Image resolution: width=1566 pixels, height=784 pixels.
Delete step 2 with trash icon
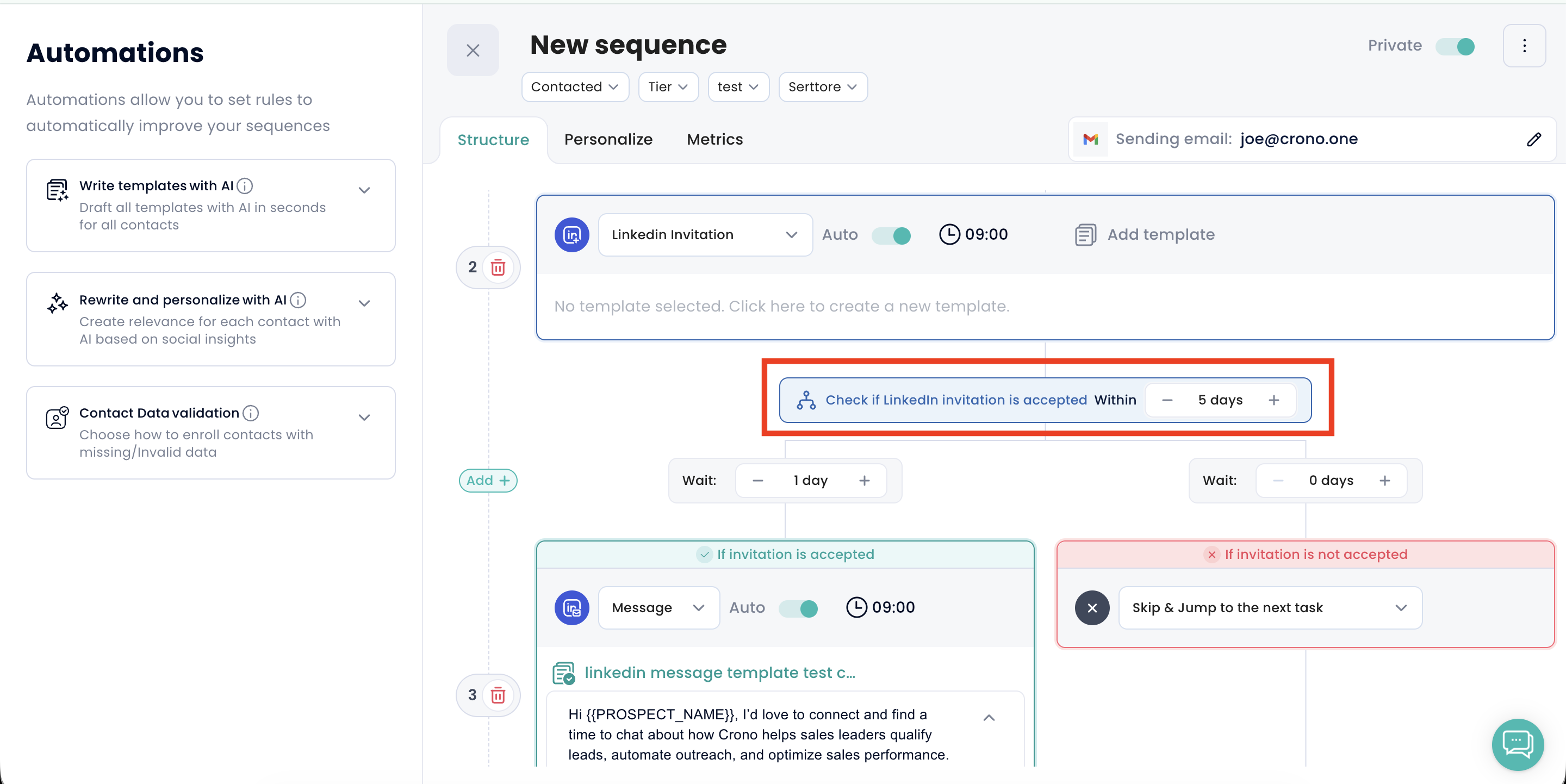coord(498,267)
